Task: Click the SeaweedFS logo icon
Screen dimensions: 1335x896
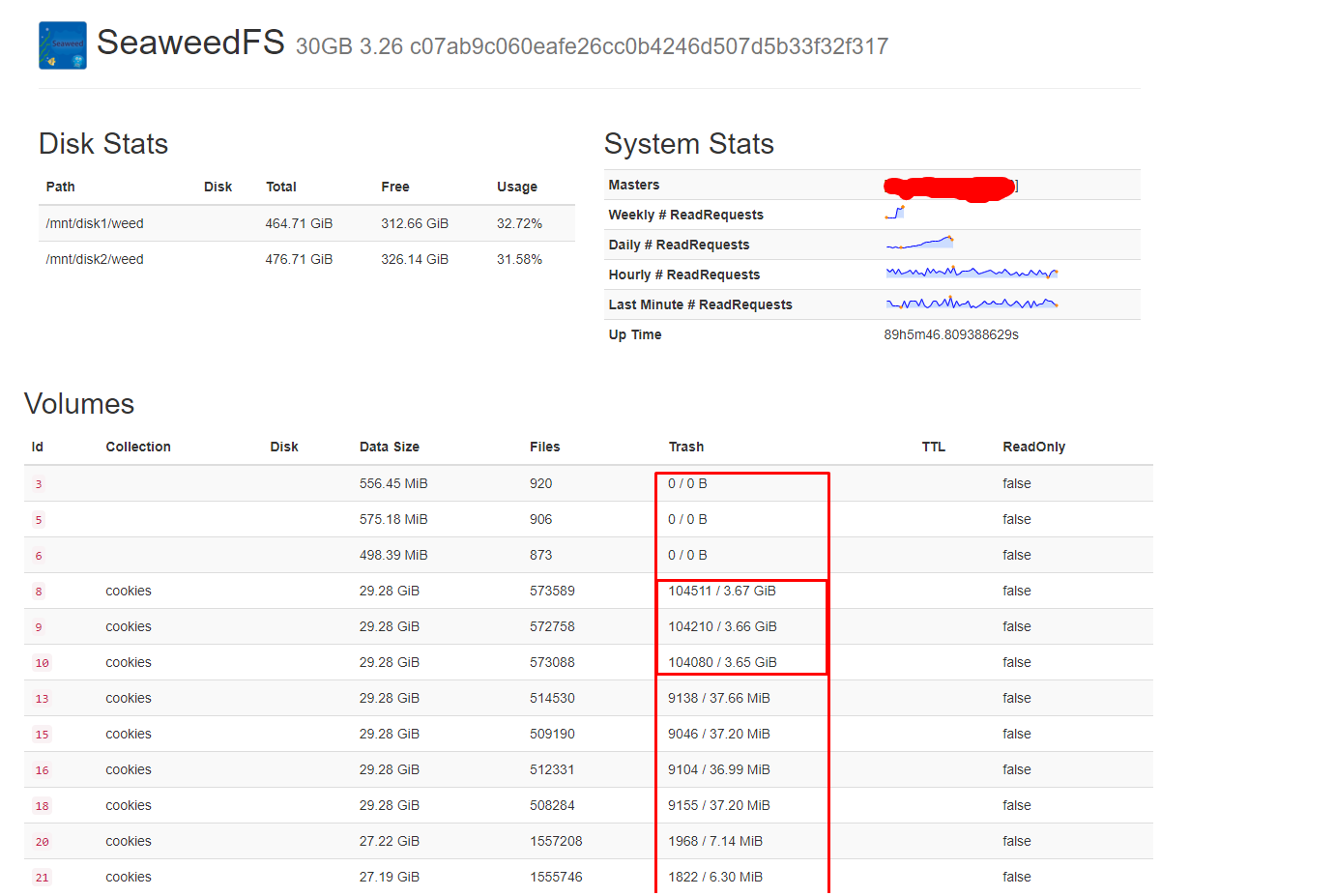Action: [x=61, y=44]
